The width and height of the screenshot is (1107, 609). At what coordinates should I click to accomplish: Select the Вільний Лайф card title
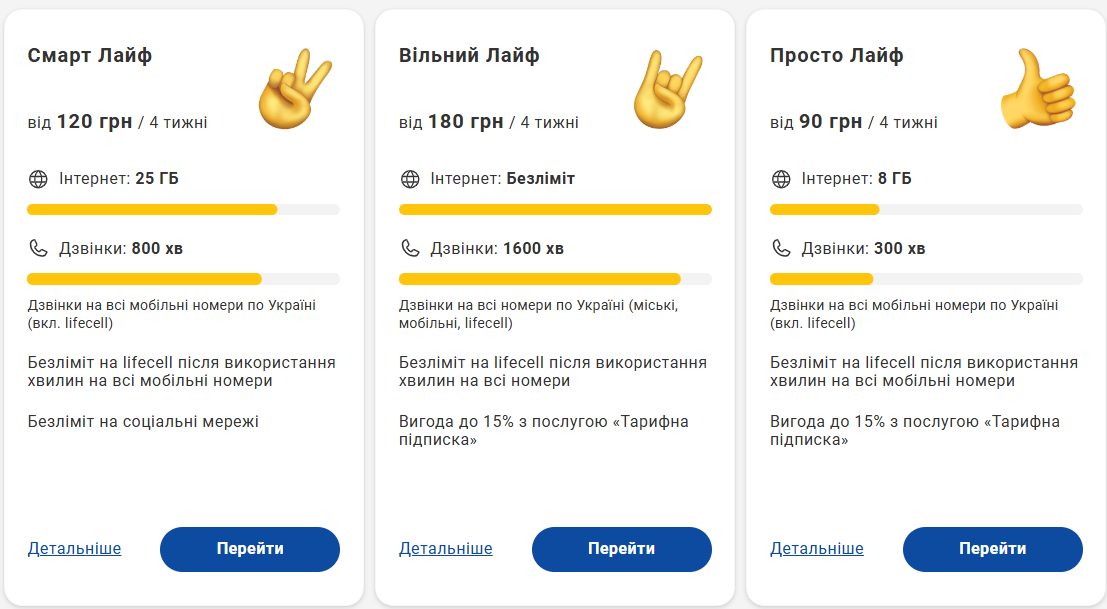tap(469, 56)
